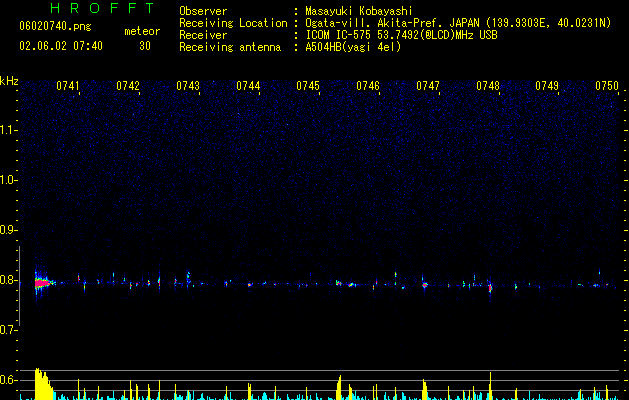Viewport: 629px width, 400px height.
Task: Click the HROFFT title text
Action: coord(103,8)
